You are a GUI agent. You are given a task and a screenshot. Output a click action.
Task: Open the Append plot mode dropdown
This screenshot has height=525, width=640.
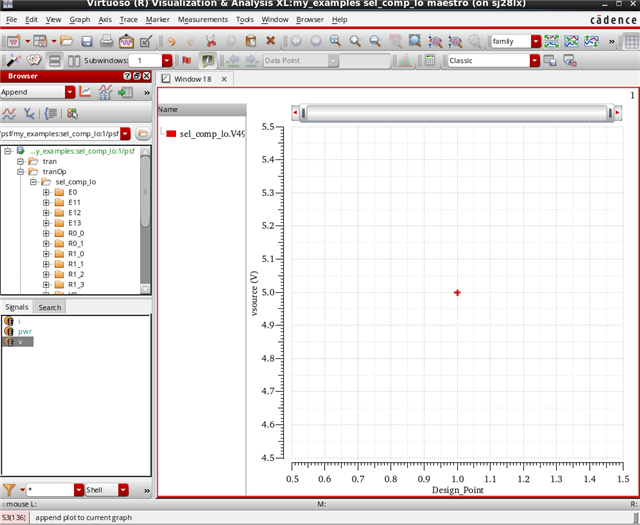tap(70, 92)
